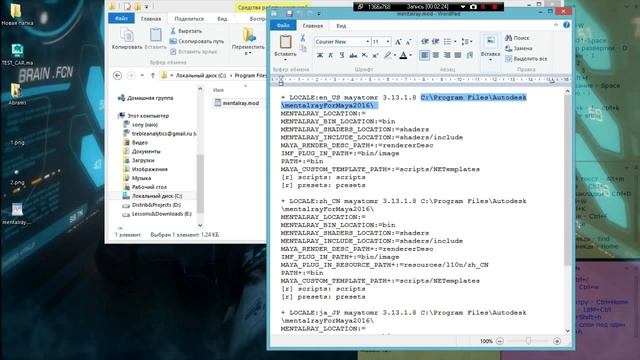Toggle Underline formatting in WordPad
Screen dimensions: 640x360
coord(342,55)
